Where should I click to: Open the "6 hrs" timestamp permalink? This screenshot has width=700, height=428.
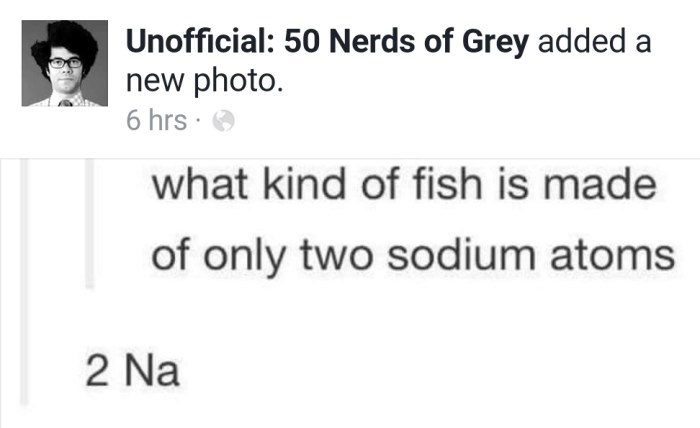[157, 121]
